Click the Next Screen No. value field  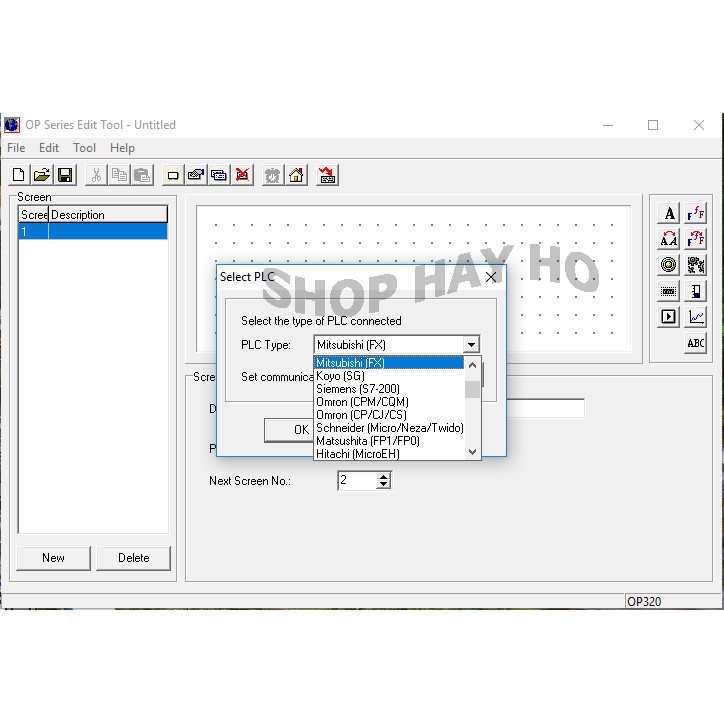pos(357,481)
